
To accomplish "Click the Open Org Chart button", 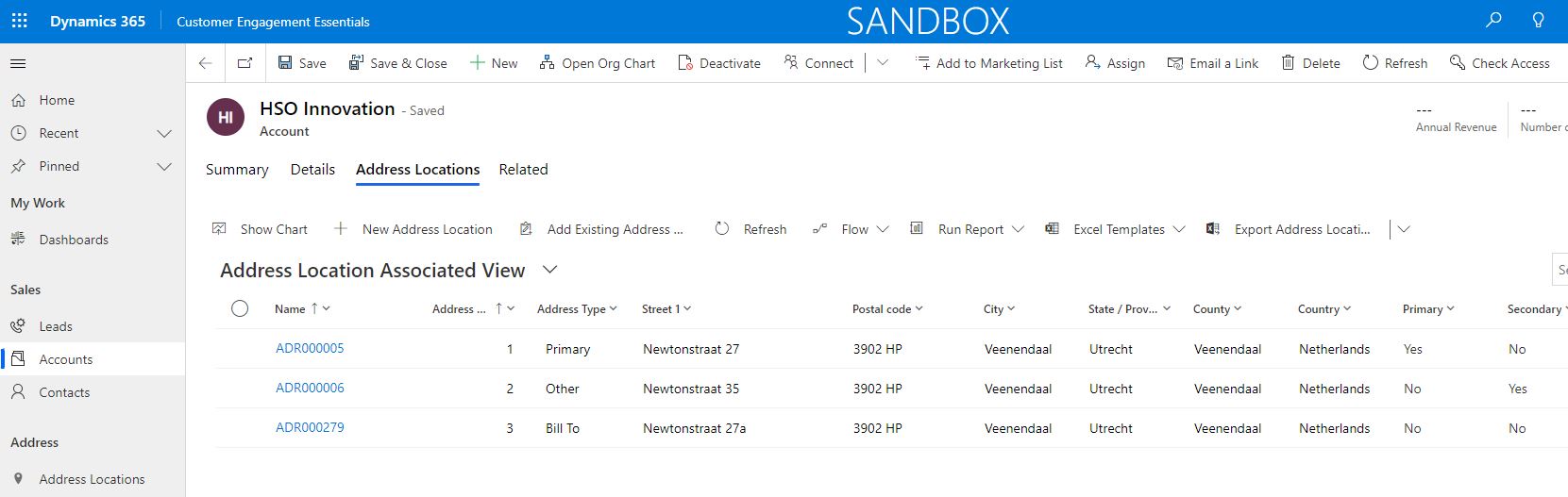I will coord(598,63).
